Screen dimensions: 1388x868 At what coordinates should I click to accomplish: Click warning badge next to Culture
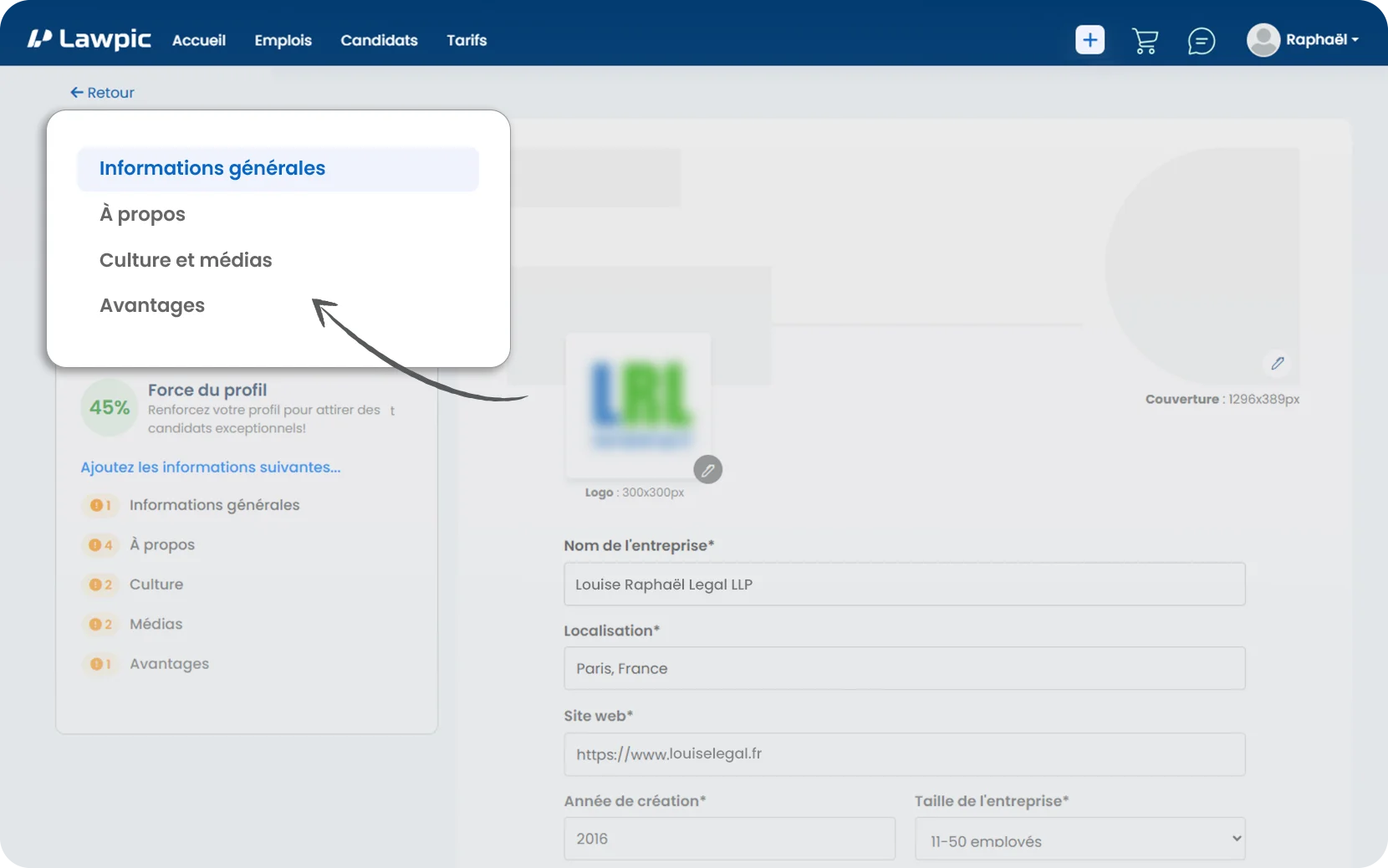pyautogui.click(x=100, y=585)
